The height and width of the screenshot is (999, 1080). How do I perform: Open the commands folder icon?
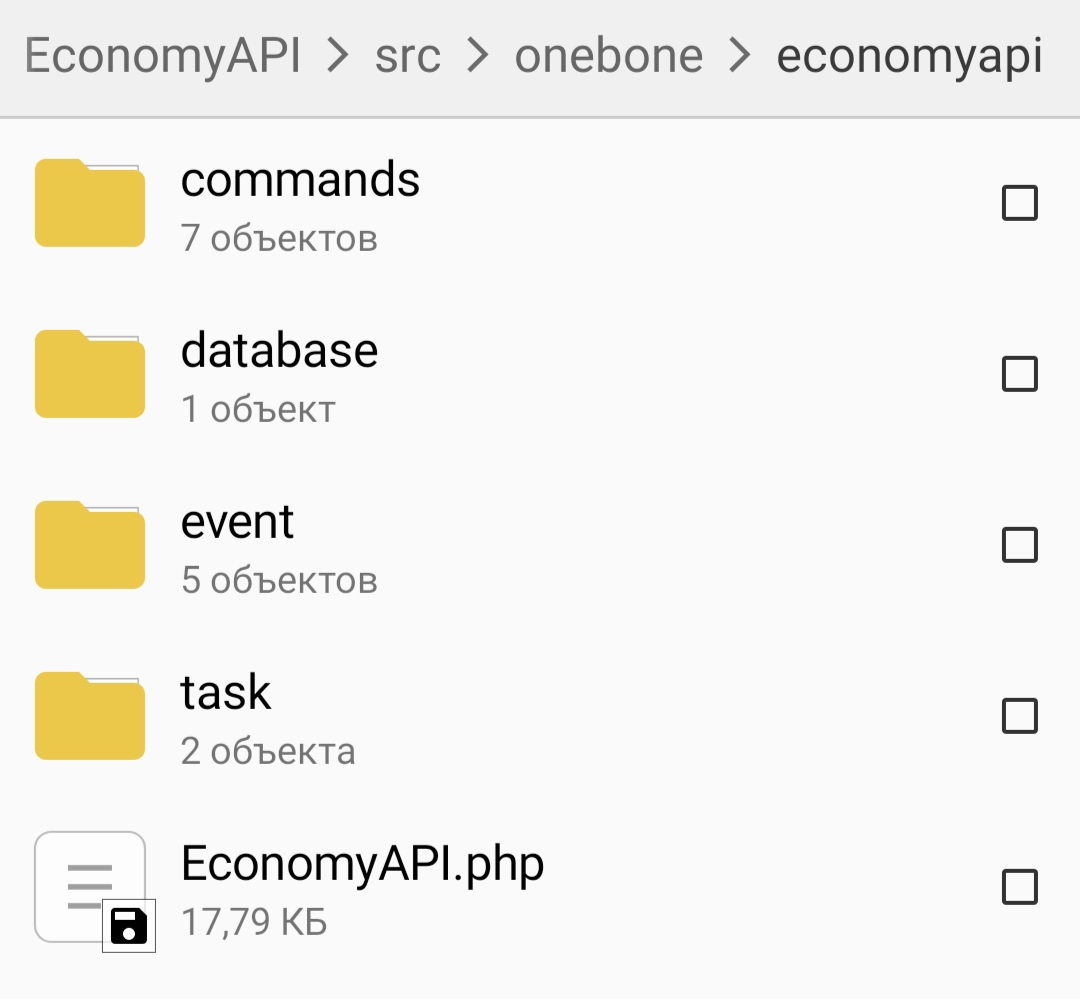click(90, 203)
